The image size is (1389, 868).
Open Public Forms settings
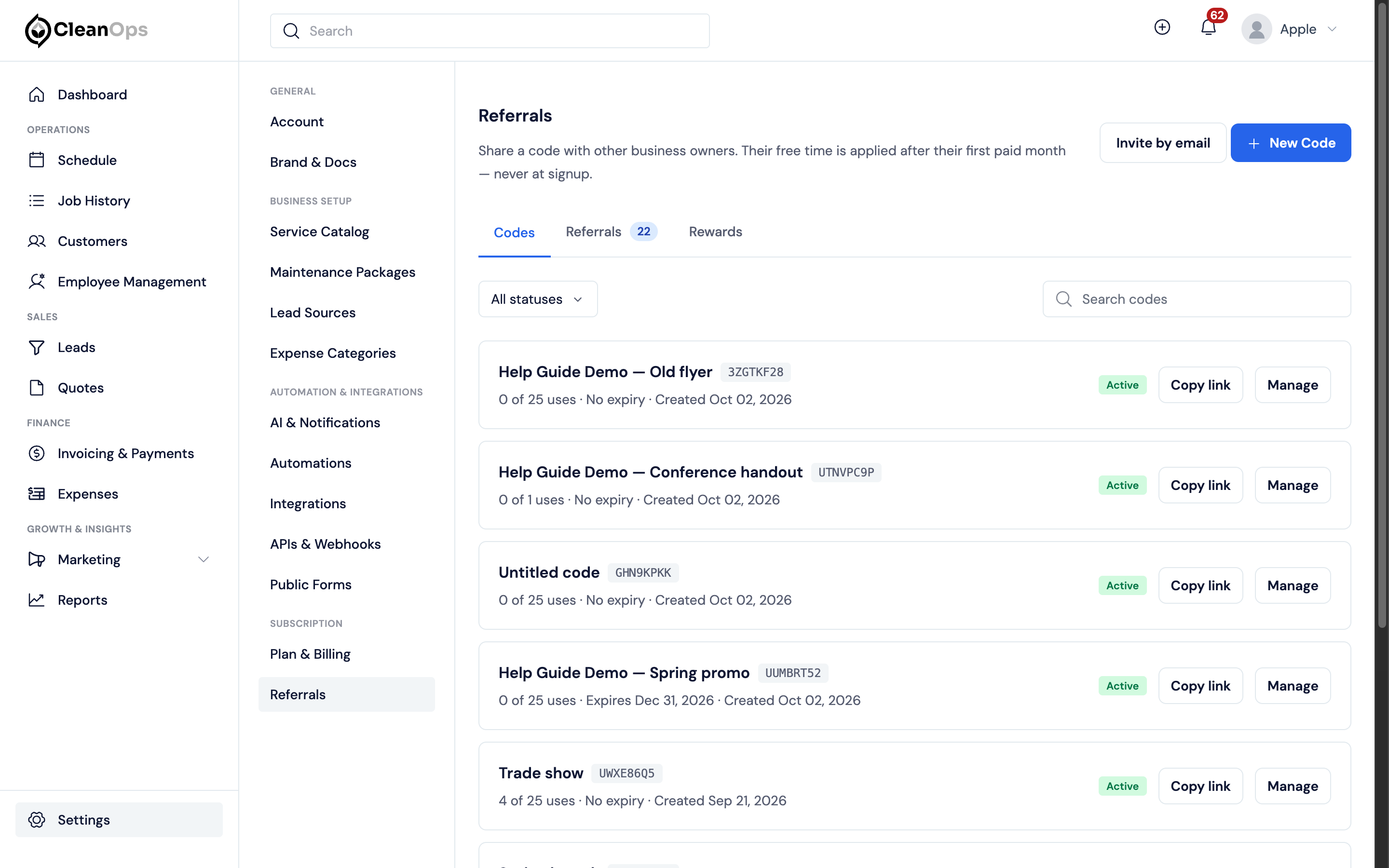[x=311, y=585]
